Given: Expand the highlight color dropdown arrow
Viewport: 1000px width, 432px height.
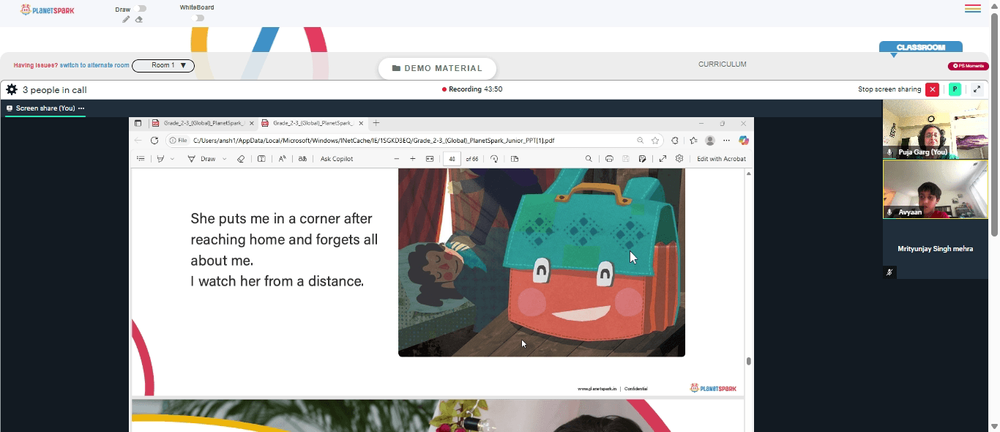Looking at the screenshot, I should (172, 159).
